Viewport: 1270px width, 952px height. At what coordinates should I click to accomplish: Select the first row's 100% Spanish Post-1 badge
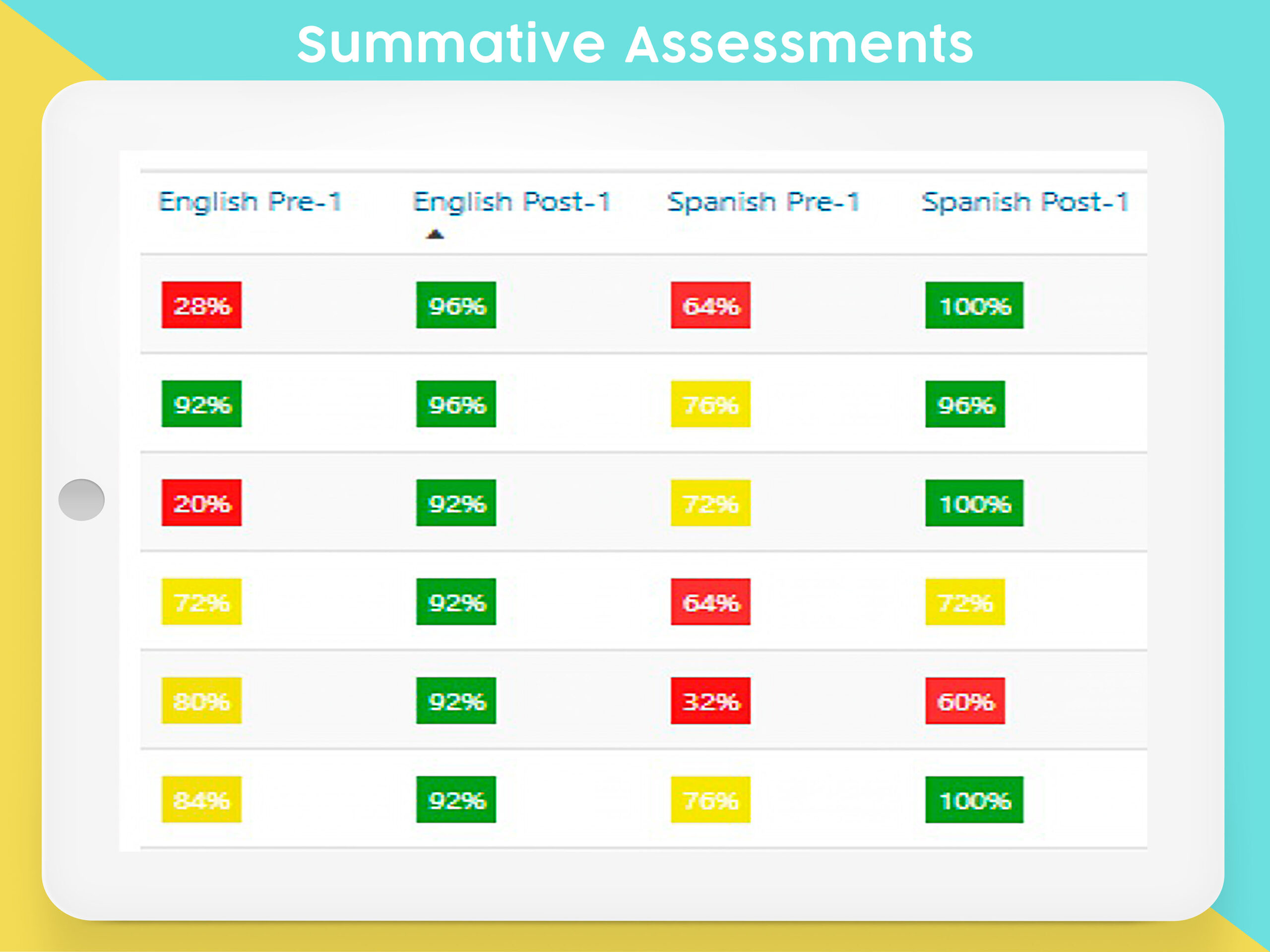pyautogui.click(x=974, y=305)
